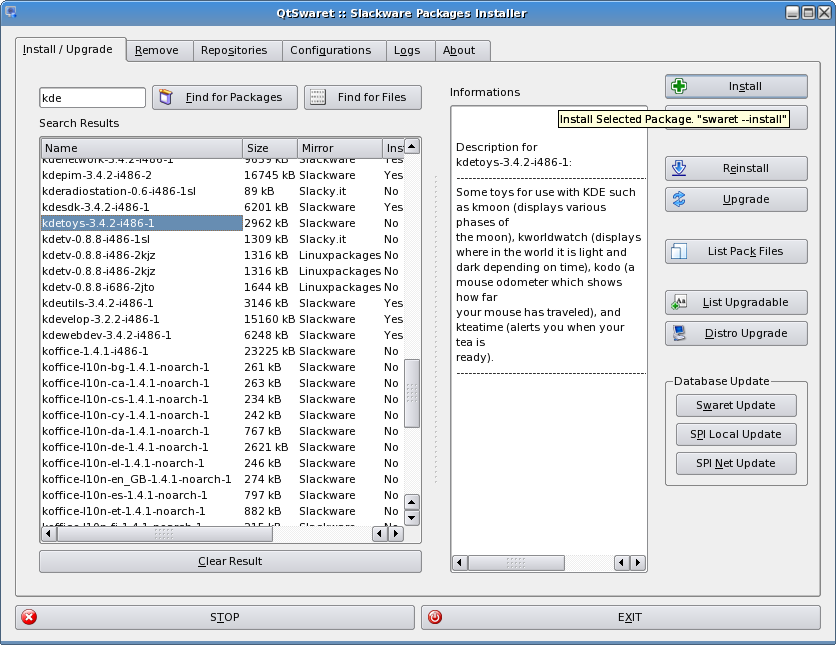Click the SPI Local Update button

point(736,434)
